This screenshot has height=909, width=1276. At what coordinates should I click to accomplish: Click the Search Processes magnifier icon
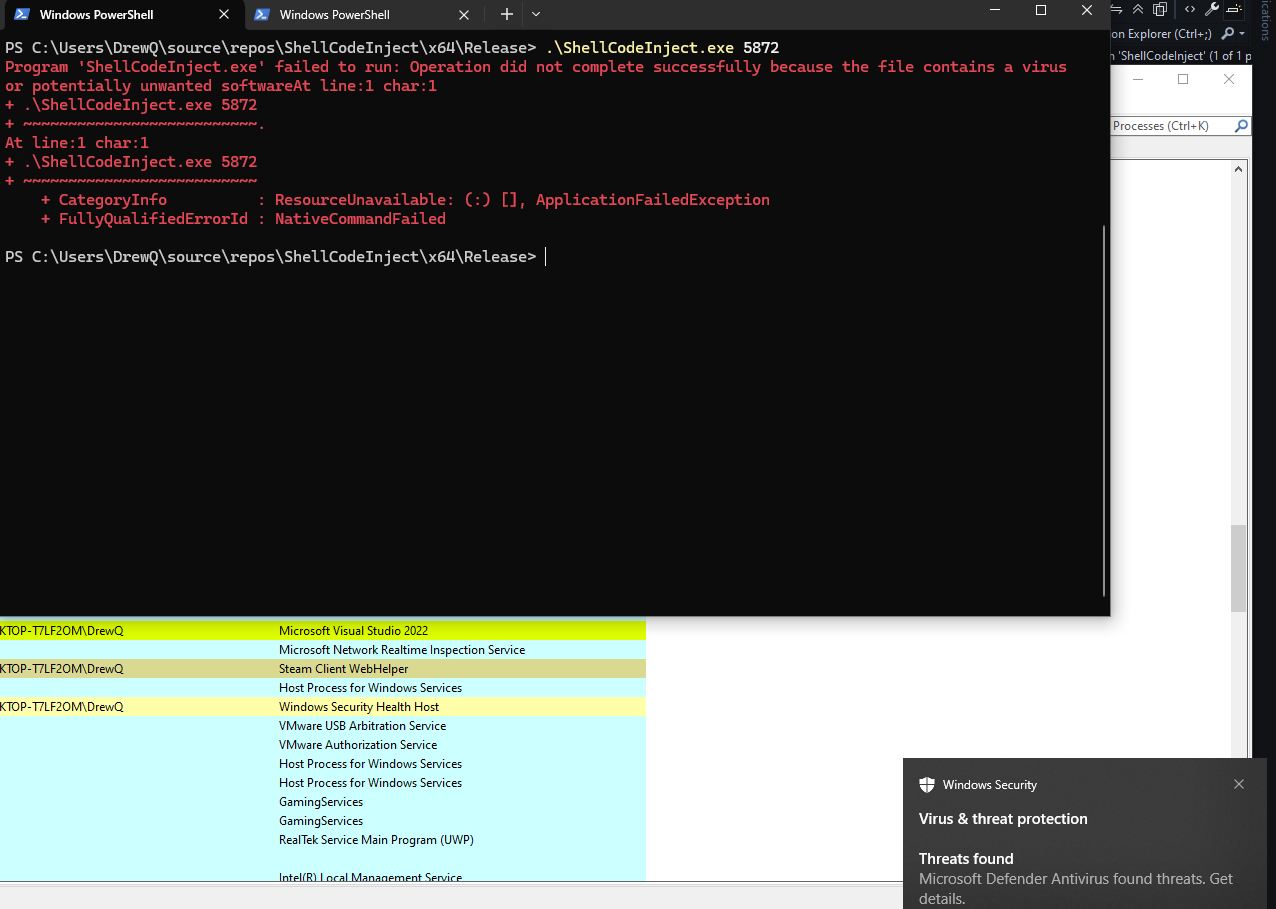click(x=1241, y=126)
